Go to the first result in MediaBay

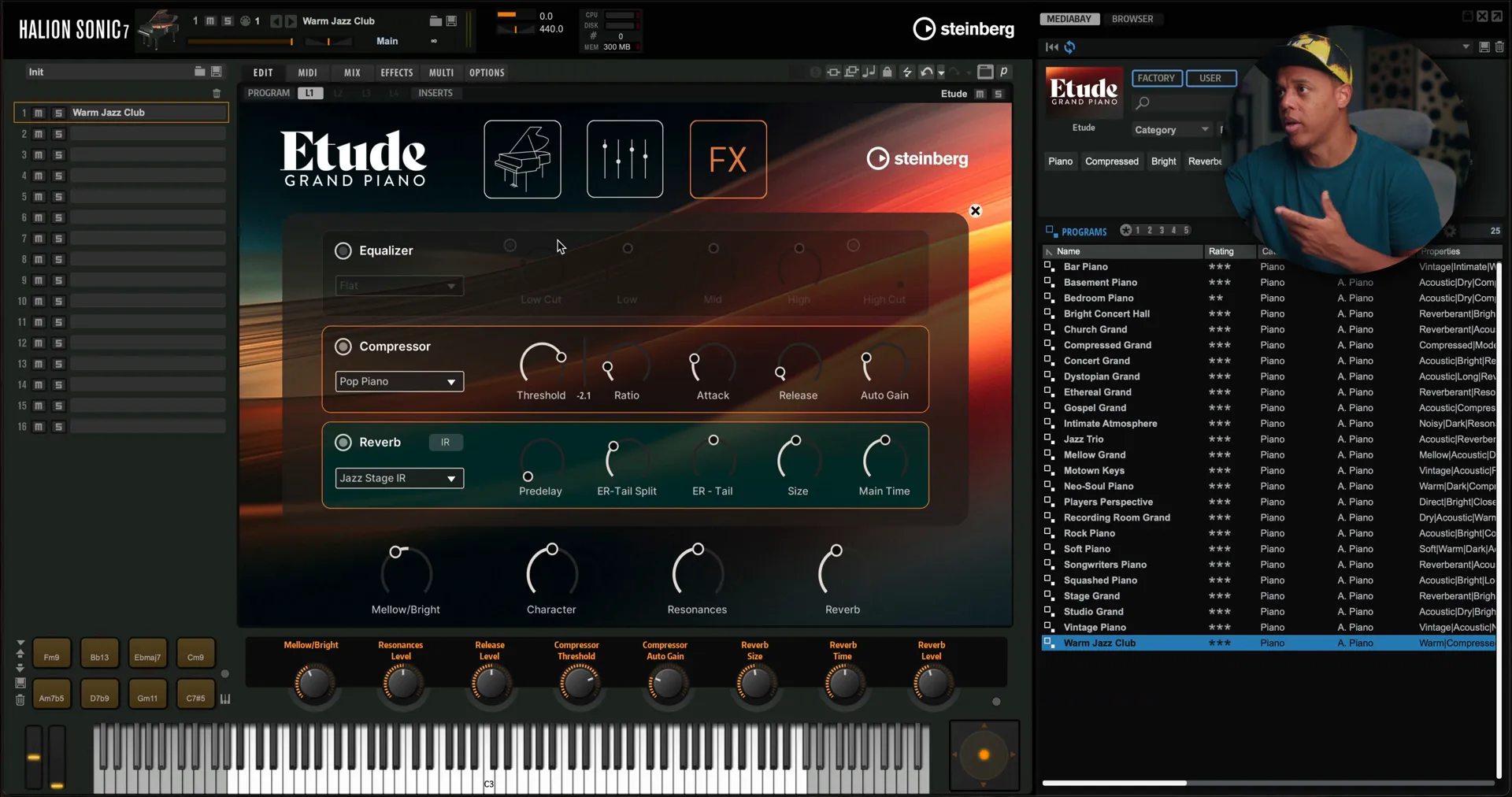(1051, 47)
